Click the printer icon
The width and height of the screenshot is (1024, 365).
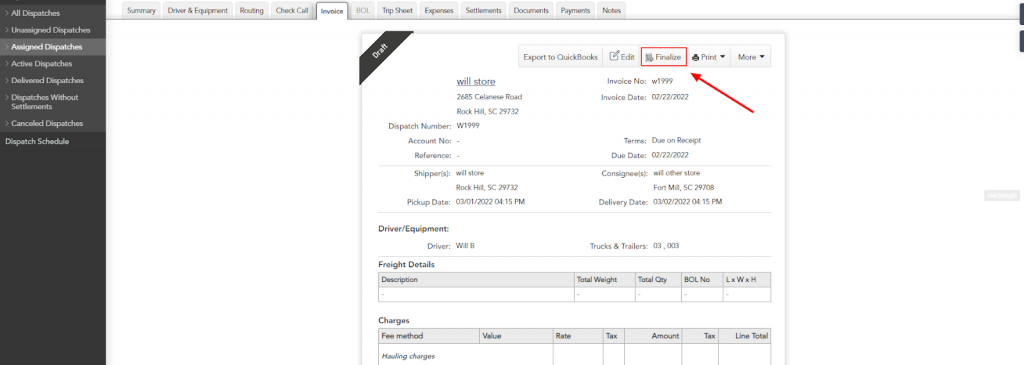[696, 57]
